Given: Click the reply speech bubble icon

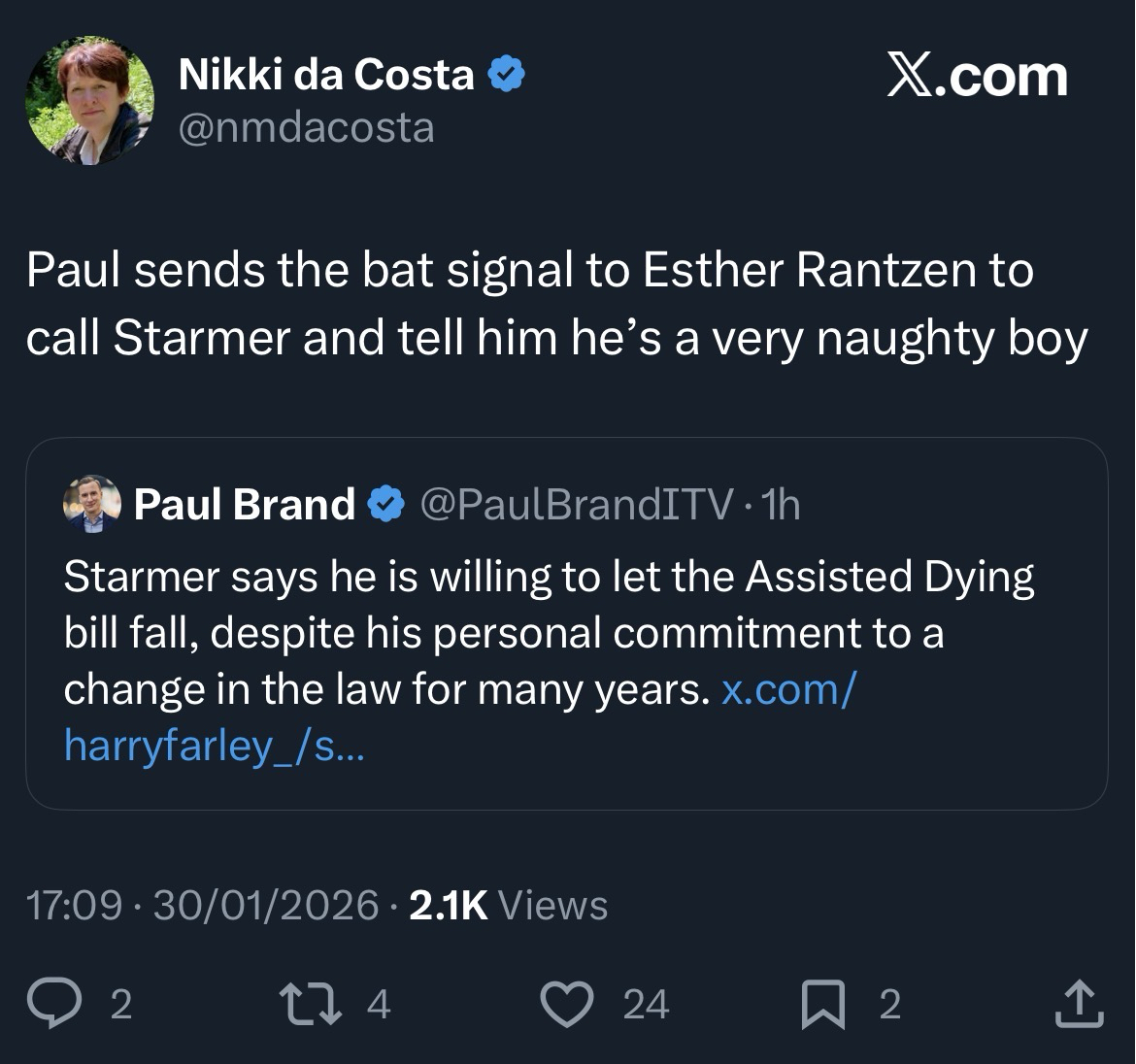Looking at the screenshot, I should click(x=56, y=1004).
